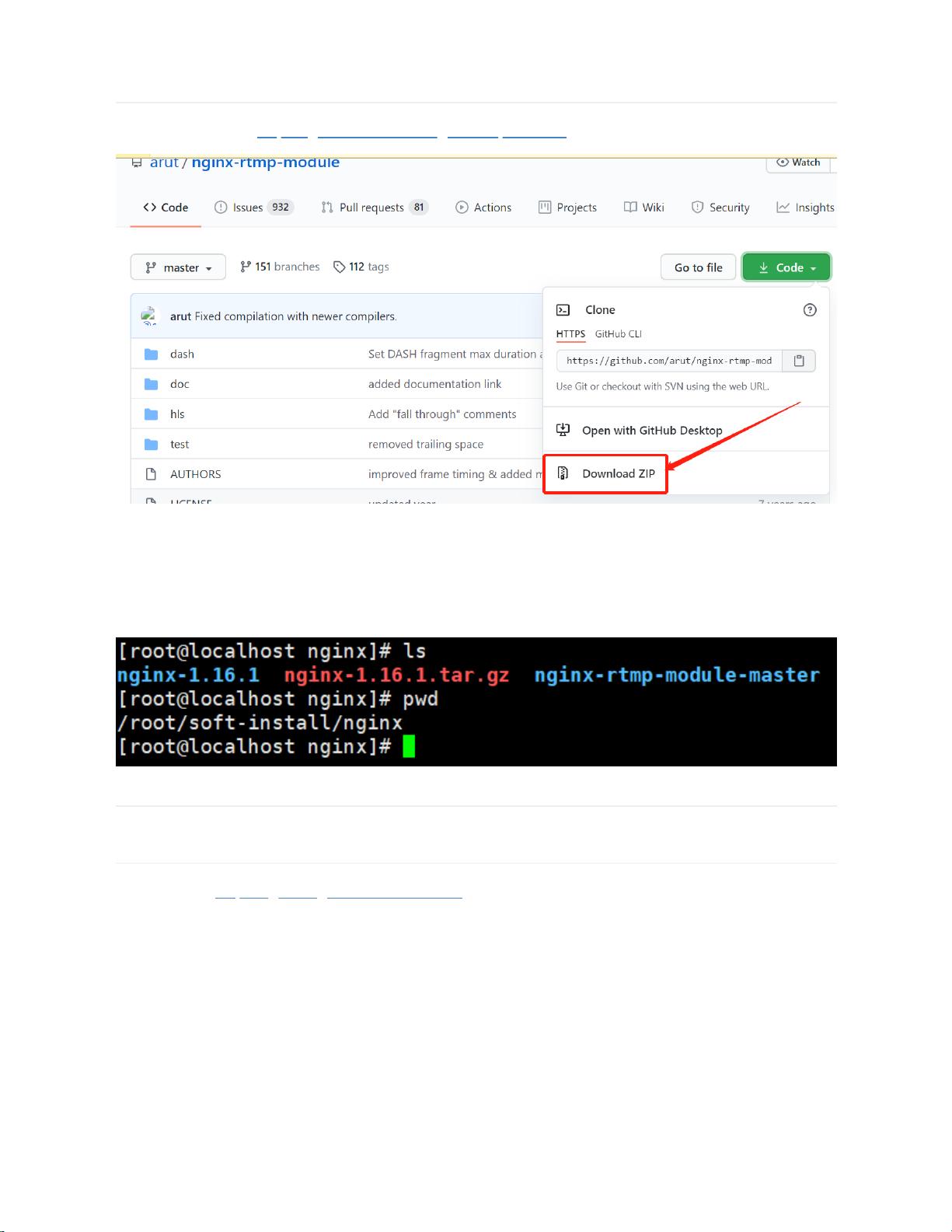This screenshot has height=1232, width=952.
Task: Open commit 'Fixed compilation with newer compilers.'
Action: pyautogui.click(x=295, y=316)
